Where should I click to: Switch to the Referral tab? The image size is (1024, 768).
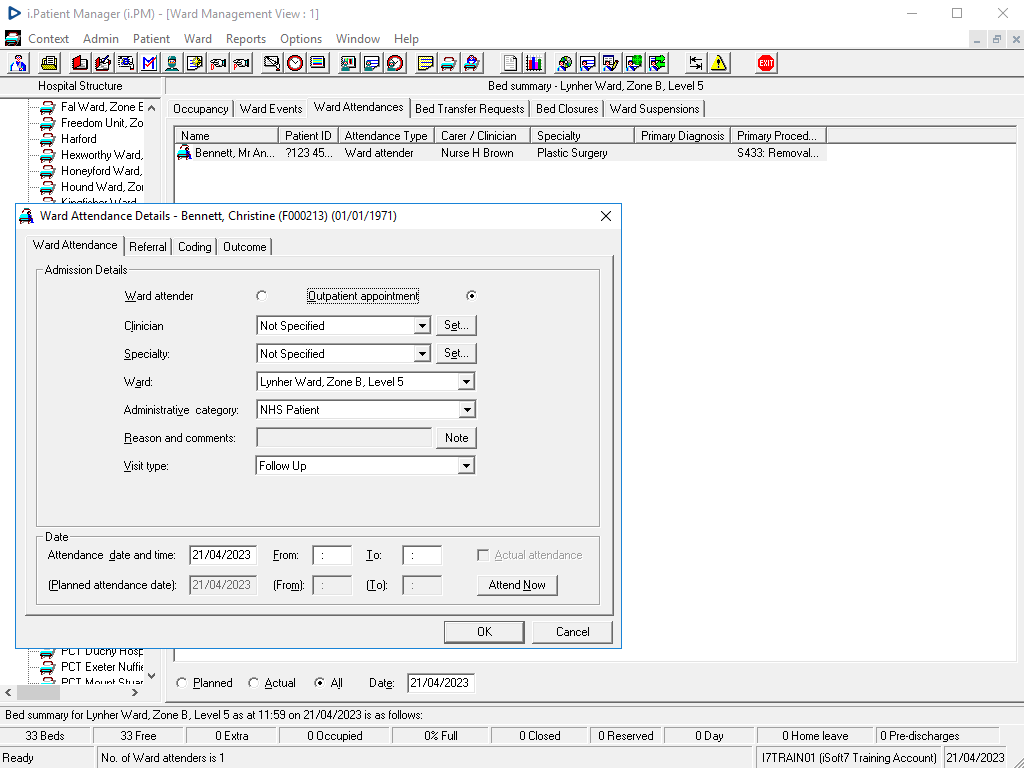(148, 247)
